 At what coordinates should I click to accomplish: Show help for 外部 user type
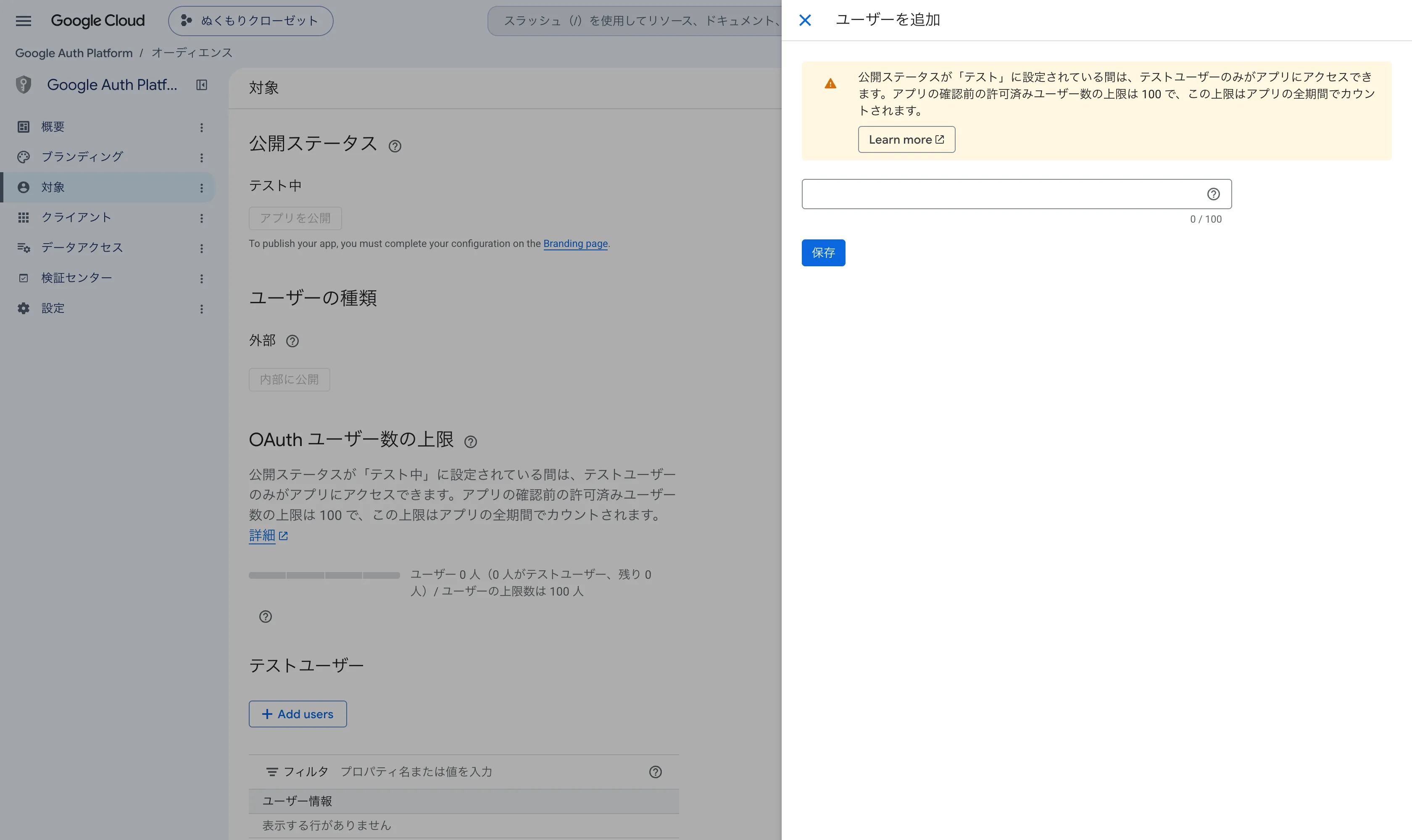coord(292,341)
